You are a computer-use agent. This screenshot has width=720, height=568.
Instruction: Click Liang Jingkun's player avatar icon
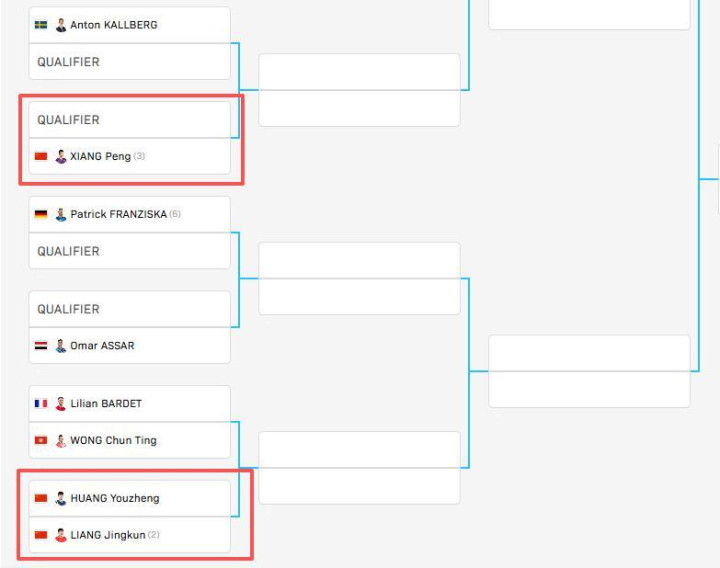(x=61, y=535)
